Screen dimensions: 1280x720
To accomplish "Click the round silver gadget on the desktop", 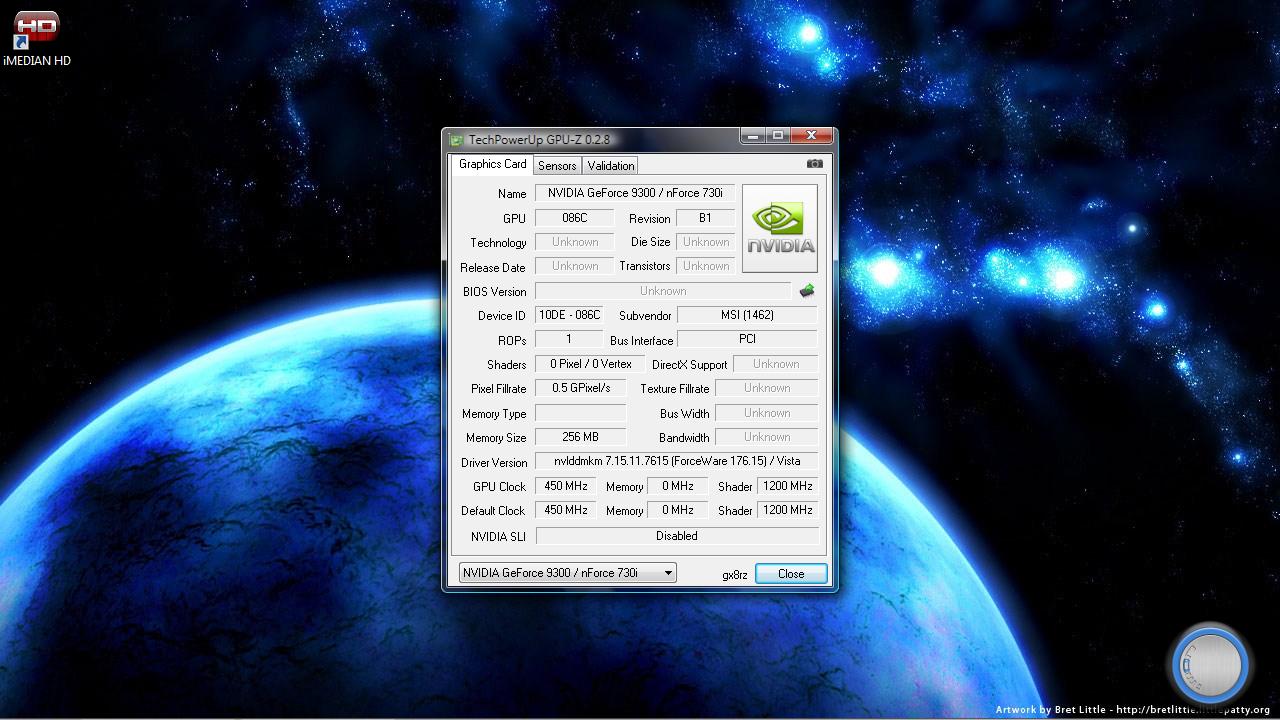I will (x=1210, y=664).
